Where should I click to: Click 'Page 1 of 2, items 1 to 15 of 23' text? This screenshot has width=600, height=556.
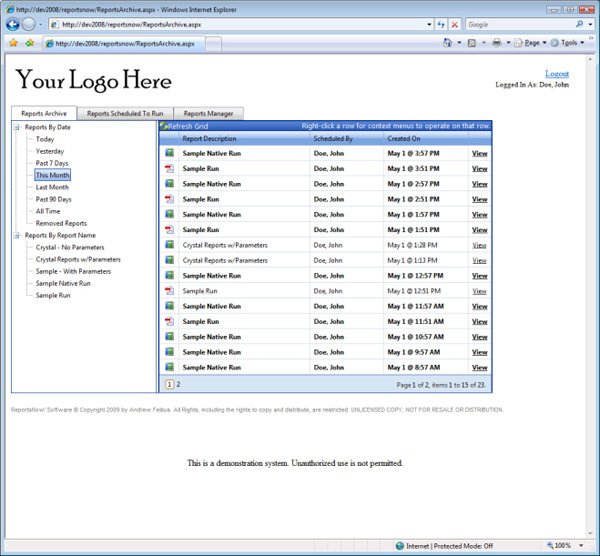tap(441, 385)
